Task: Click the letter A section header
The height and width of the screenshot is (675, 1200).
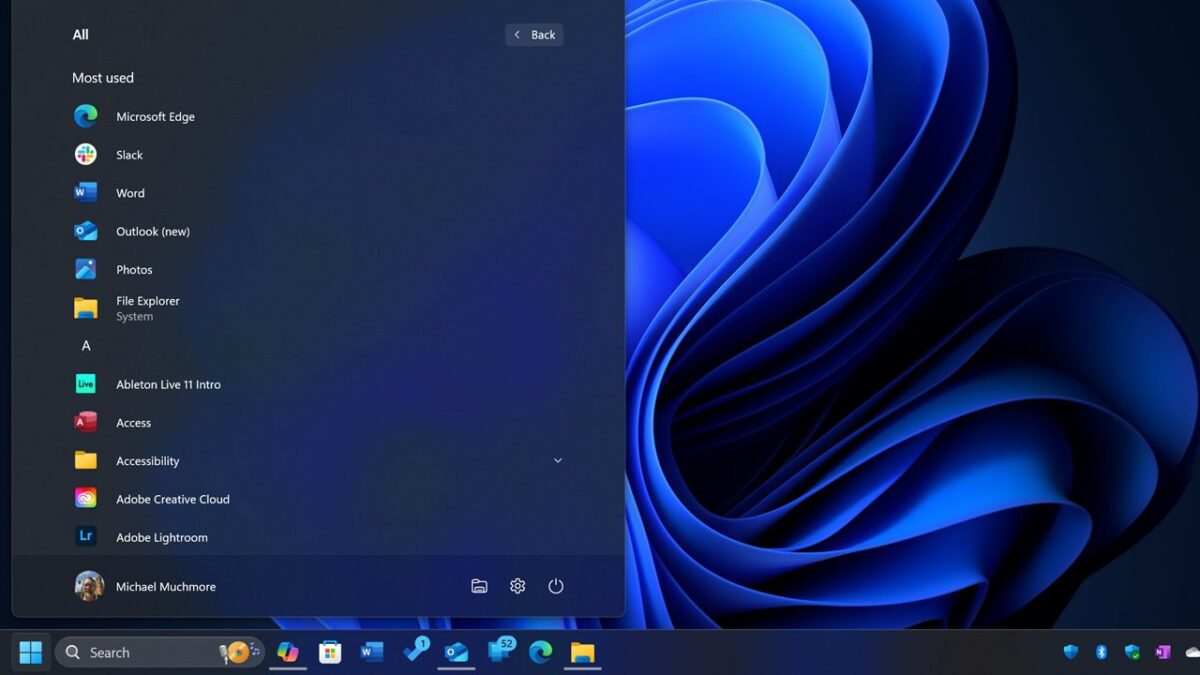Action: click(x=86, y=346)
